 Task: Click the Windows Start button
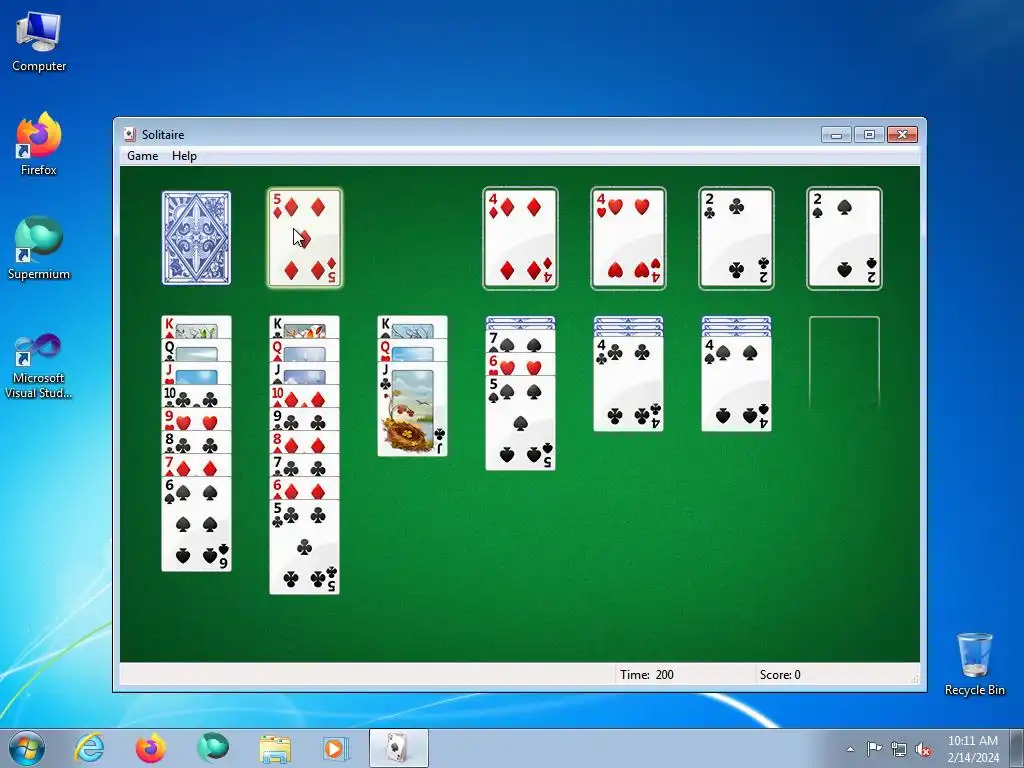pos(27,748)
